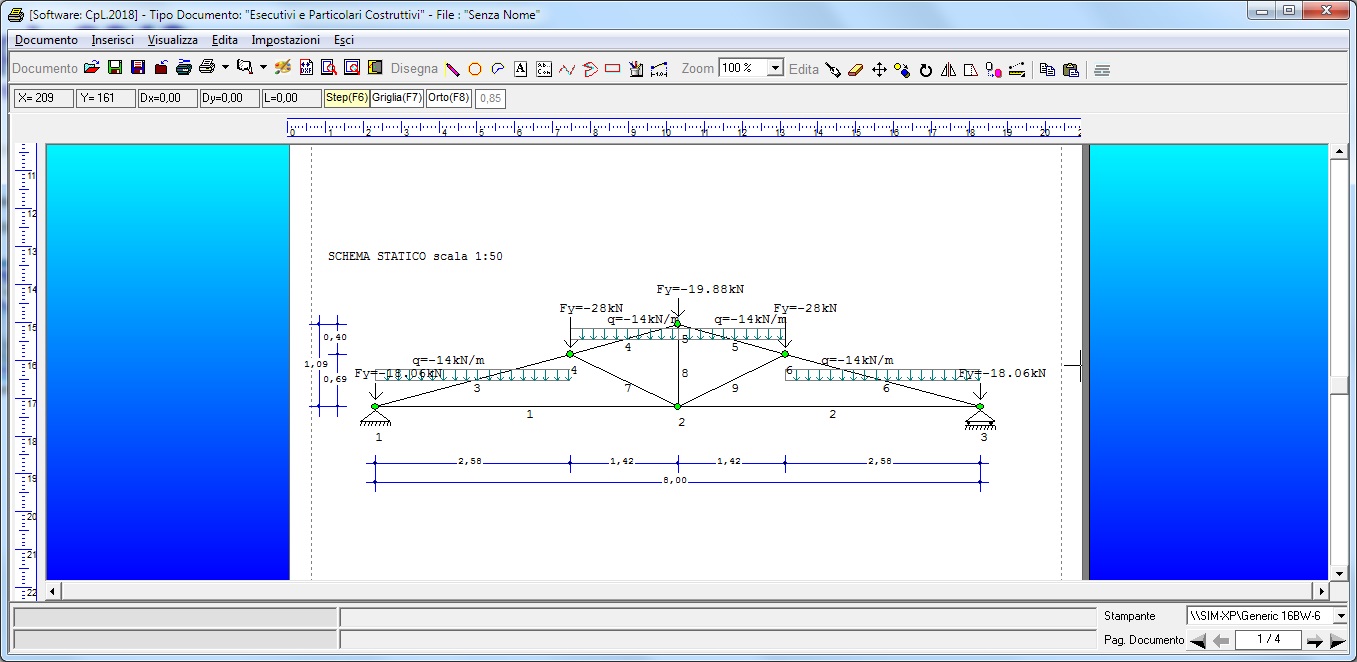Jump to the first document page

[x=1198, y=640]
